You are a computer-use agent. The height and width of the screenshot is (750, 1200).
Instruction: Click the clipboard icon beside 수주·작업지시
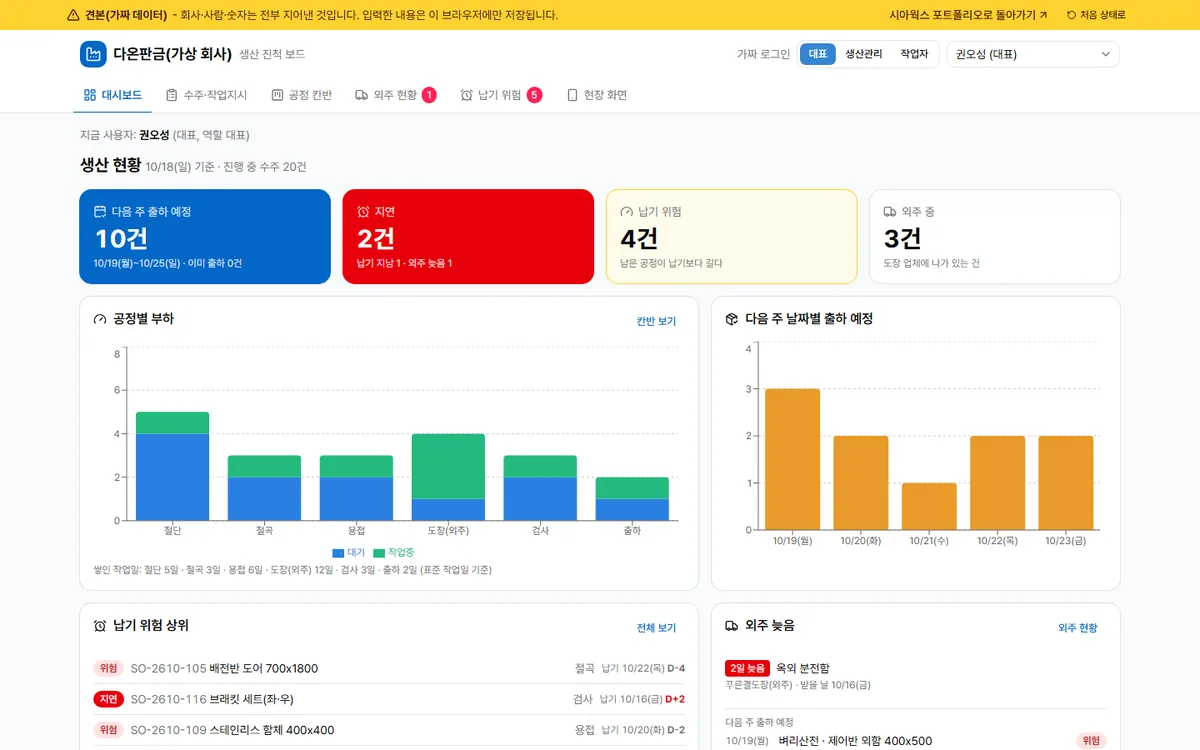click(172, 95)
